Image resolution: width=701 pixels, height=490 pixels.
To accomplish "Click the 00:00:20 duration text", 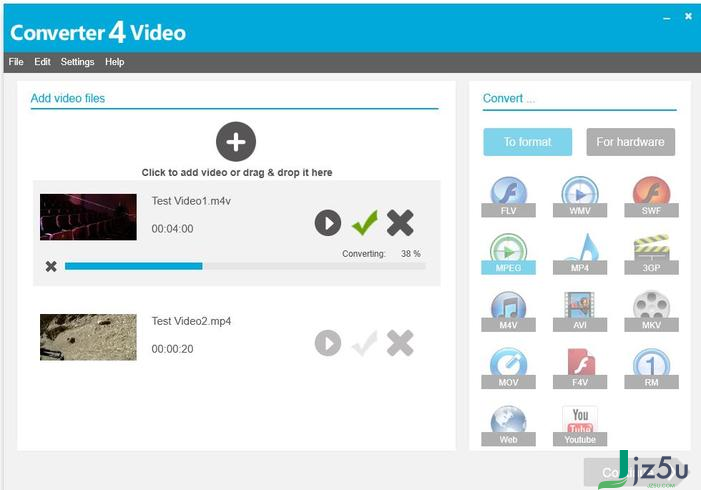I will coord(173,349).
